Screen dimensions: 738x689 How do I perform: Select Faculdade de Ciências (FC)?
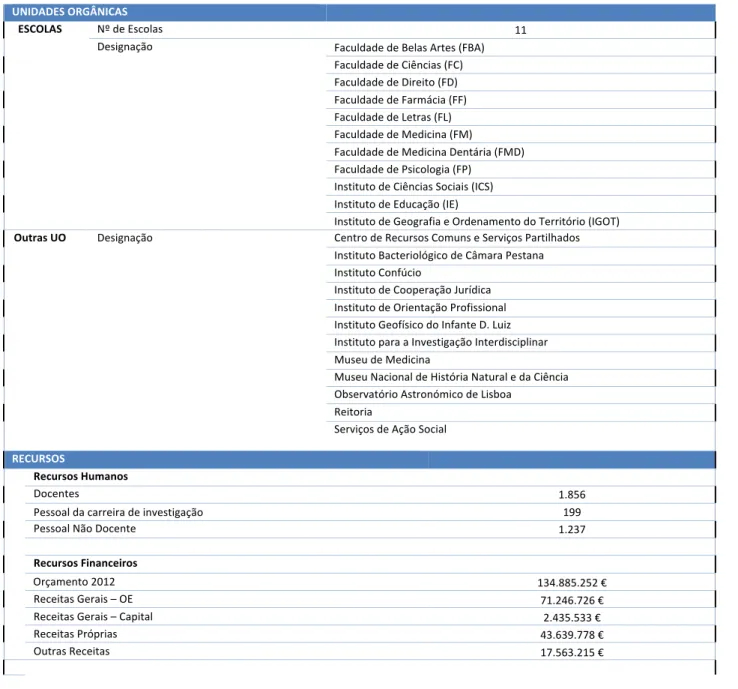click(x=398, y=65)
